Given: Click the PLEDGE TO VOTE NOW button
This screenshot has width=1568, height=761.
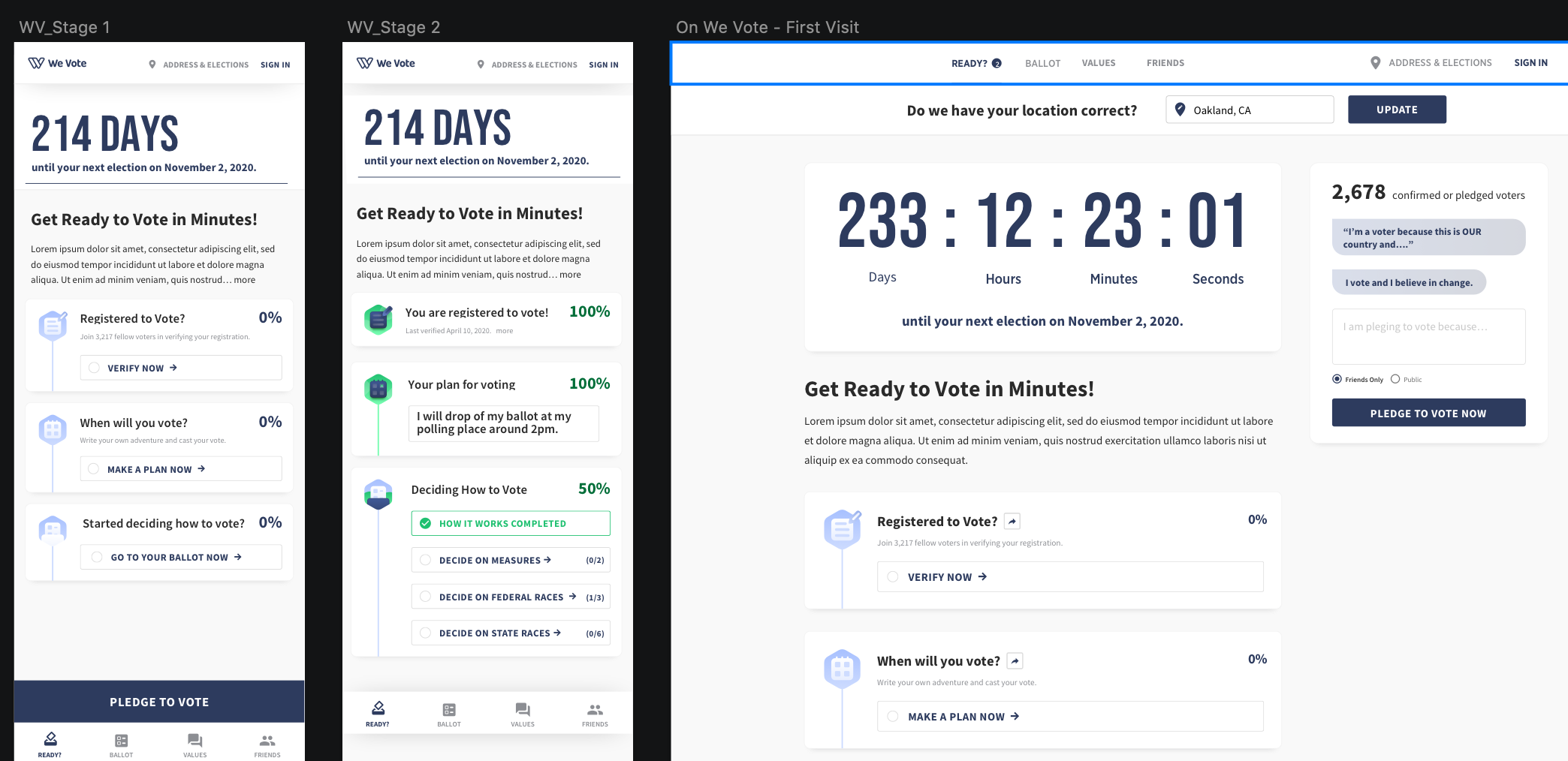Looking at the screenshot, I should (x=1428, y=412).
